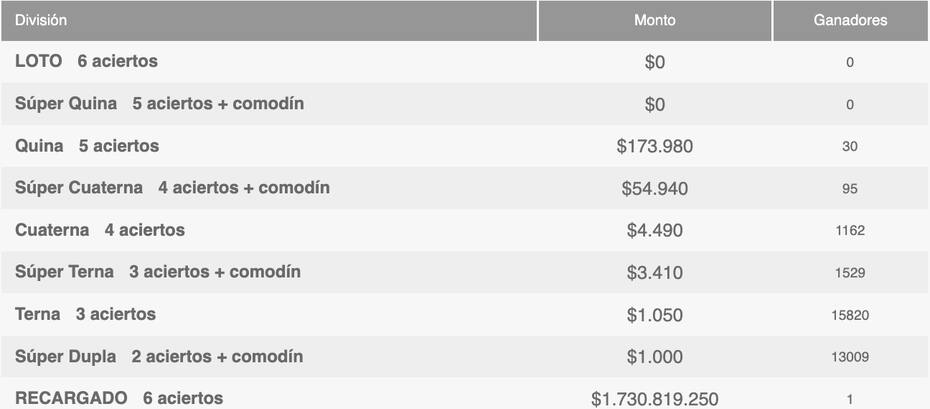The width and height of the screenshot is (930, 409).
Task: Click the $3.410 Súper Terna amount
Action: [655, 273]
